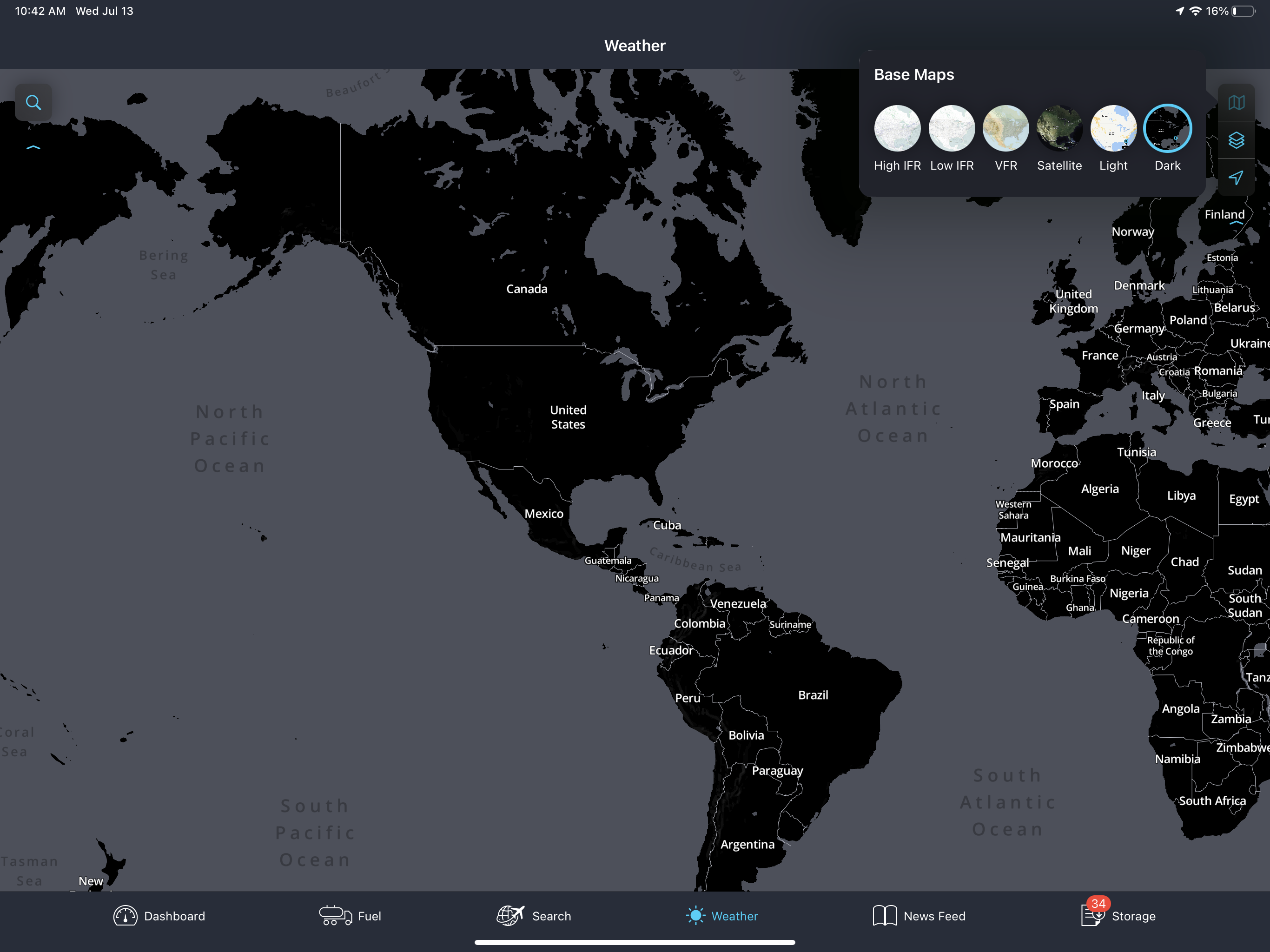Screen dimensions: 1270x952
Task: Open the Storage tab with badge 34
Action: pos(1118,915)
